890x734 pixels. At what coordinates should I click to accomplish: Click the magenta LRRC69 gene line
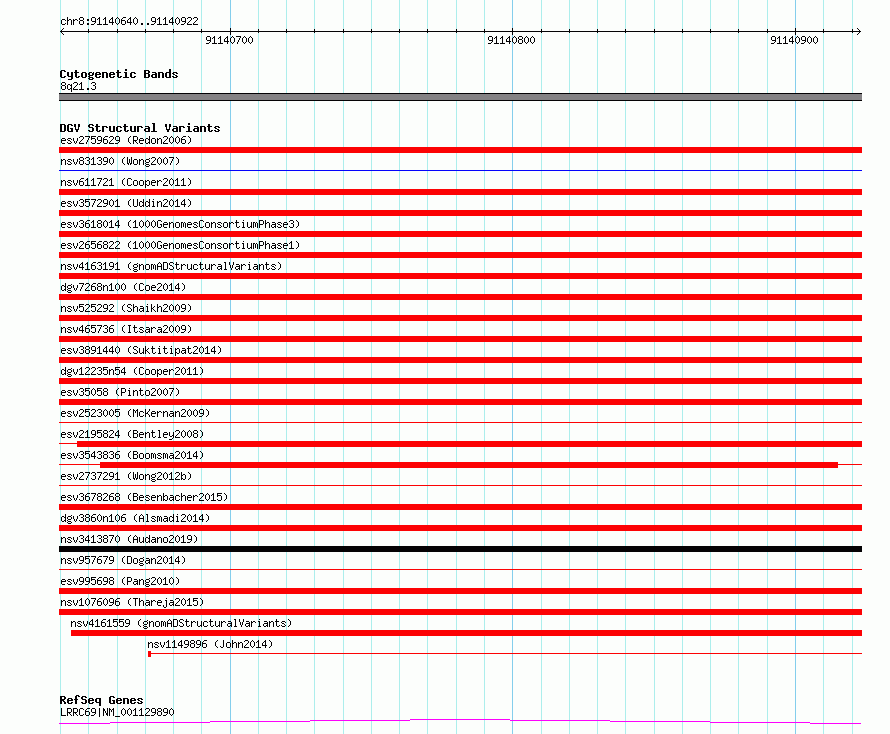(x=460, y=722)
